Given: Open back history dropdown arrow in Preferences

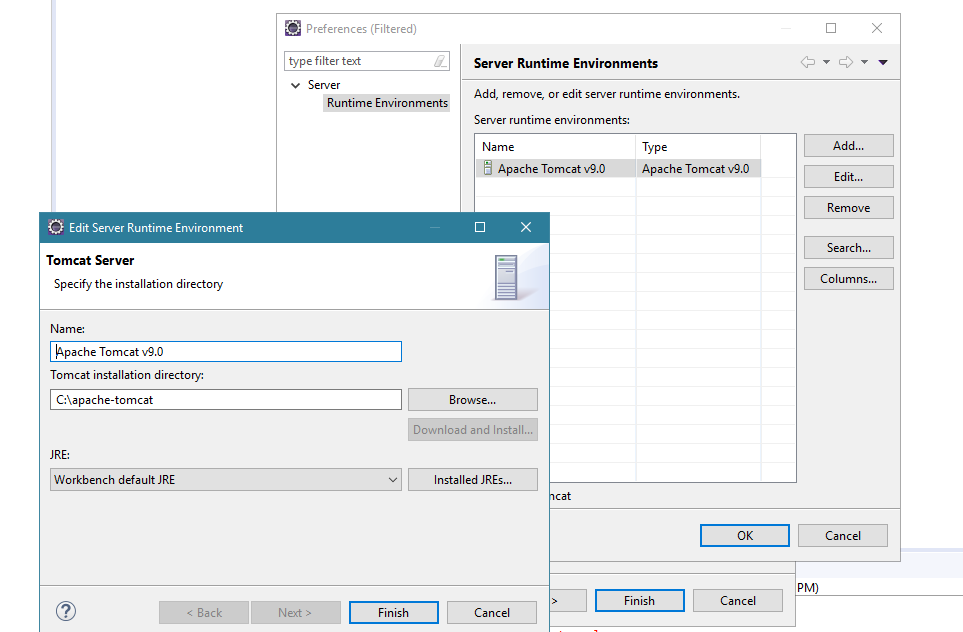Looking at the screenshot, I should point(826,62).
